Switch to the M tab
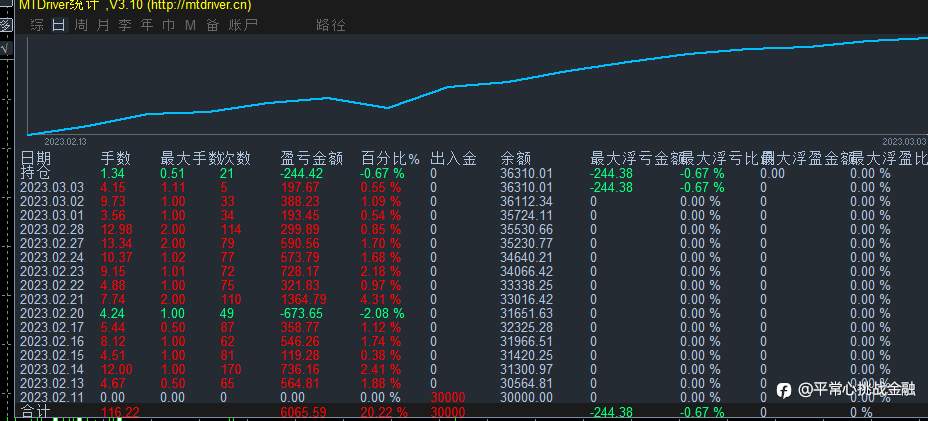928x421 pixels. (190, 25)
